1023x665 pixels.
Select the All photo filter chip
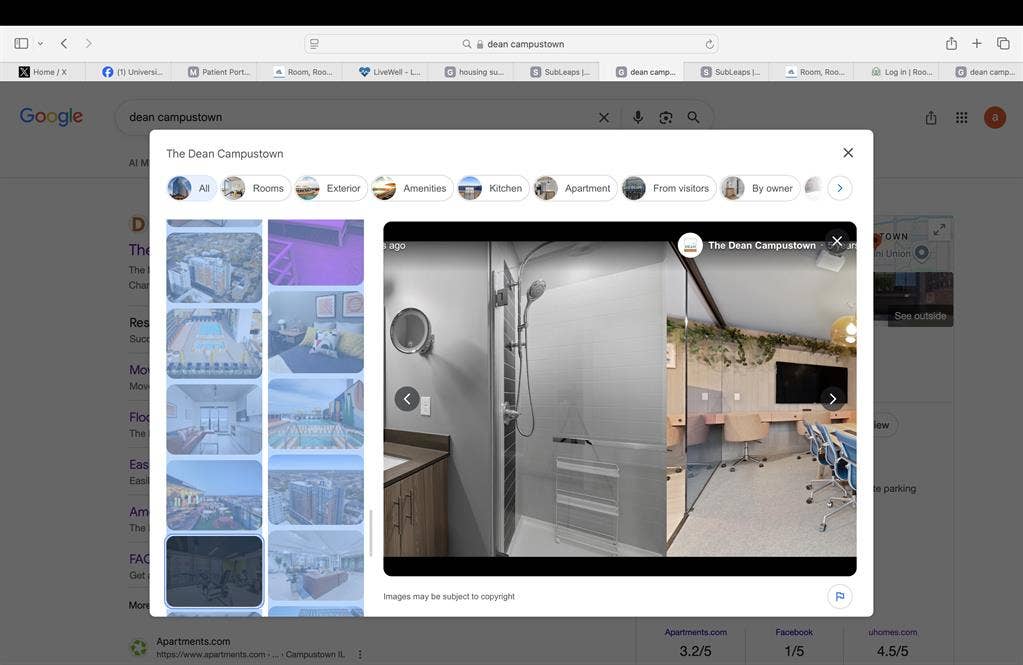click(191, 188)
